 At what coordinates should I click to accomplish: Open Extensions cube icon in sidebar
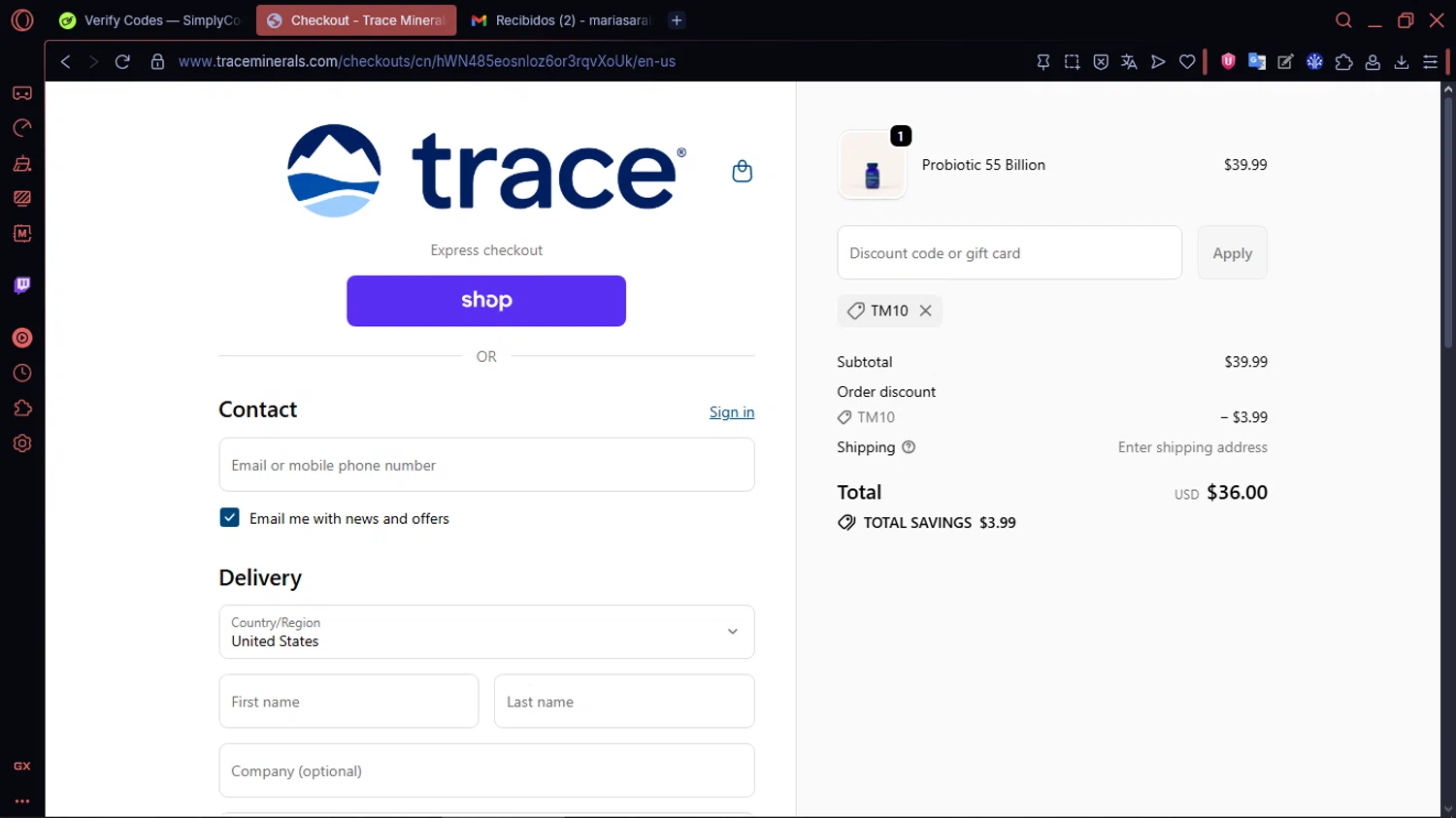22,409
